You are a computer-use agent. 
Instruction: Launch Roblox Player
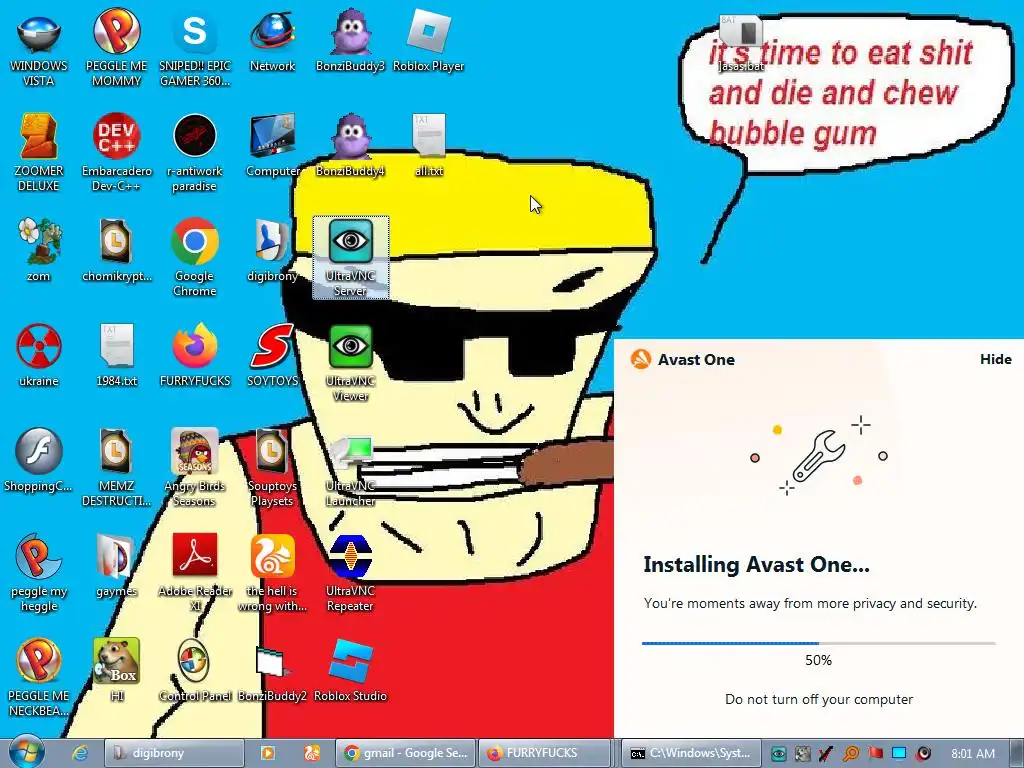(x=428, y=41)
